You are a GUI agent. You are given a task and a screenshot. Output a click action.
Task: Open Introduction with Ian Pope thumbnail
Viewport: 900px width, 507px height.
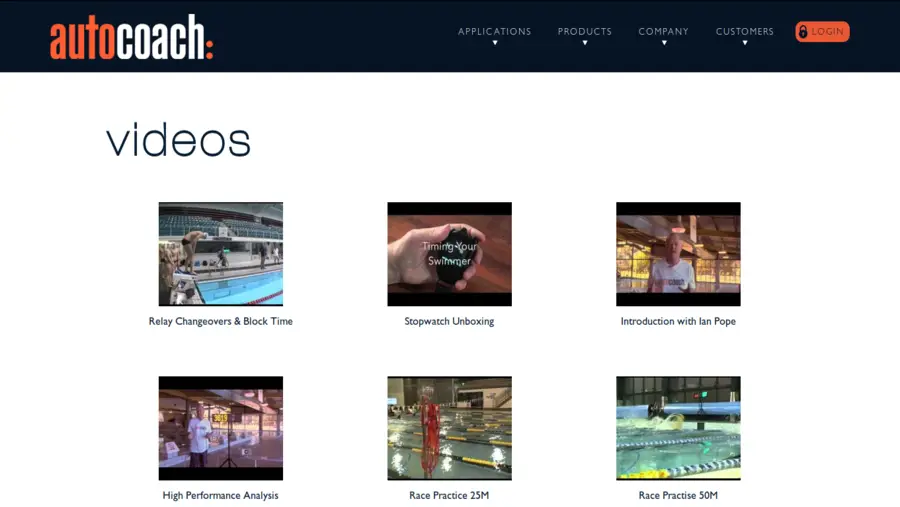point(678,254)
